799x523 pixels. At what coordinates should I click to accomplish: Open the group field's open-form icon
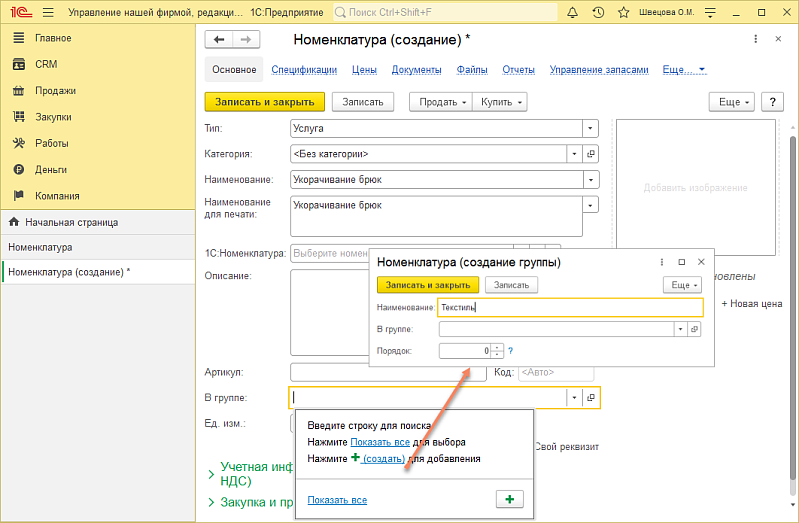coord(591,398)
